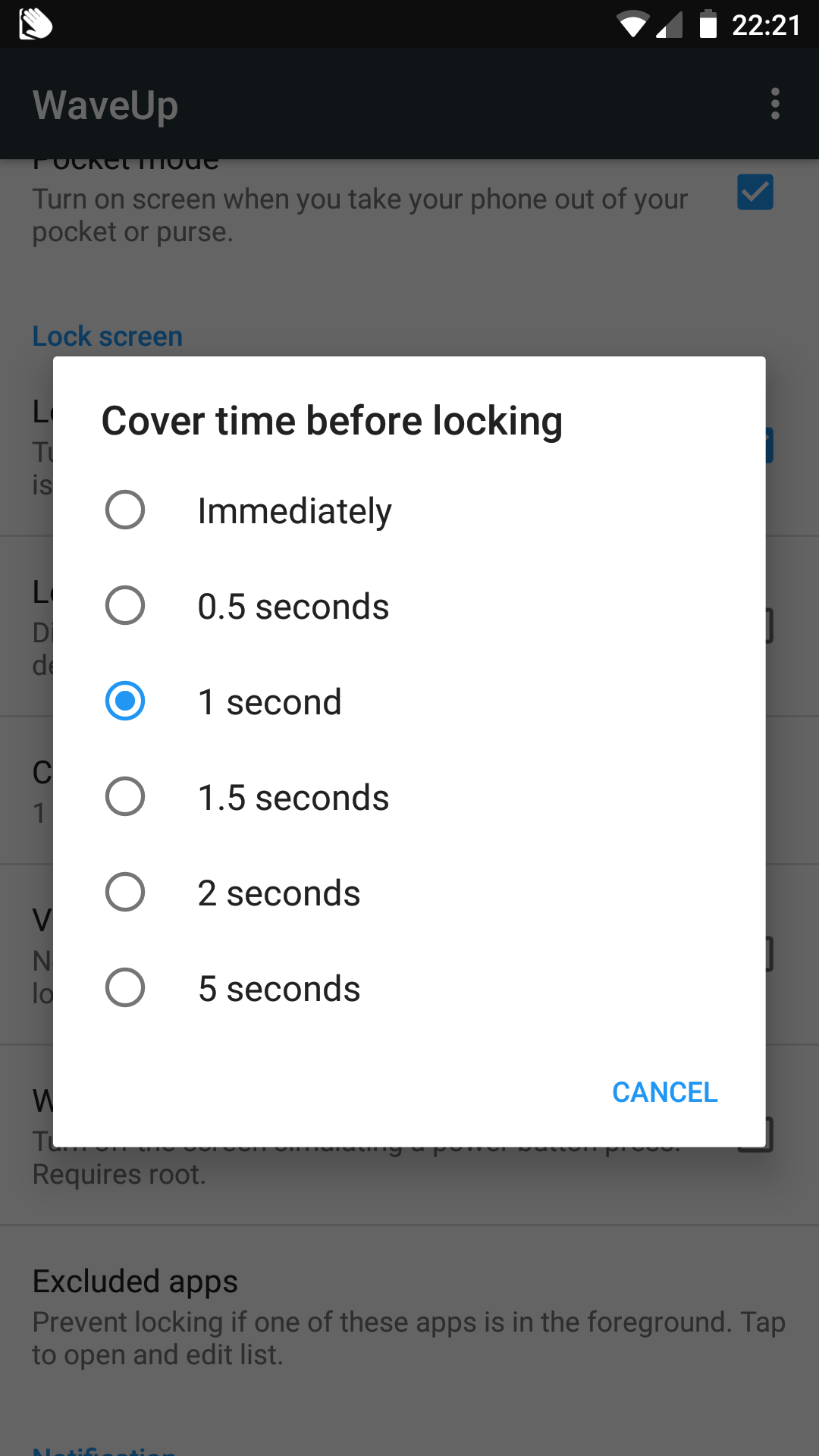This screenshot has width=819, height=1456.
Task: Tap the cellular signal icon
Action: [669, 25]
